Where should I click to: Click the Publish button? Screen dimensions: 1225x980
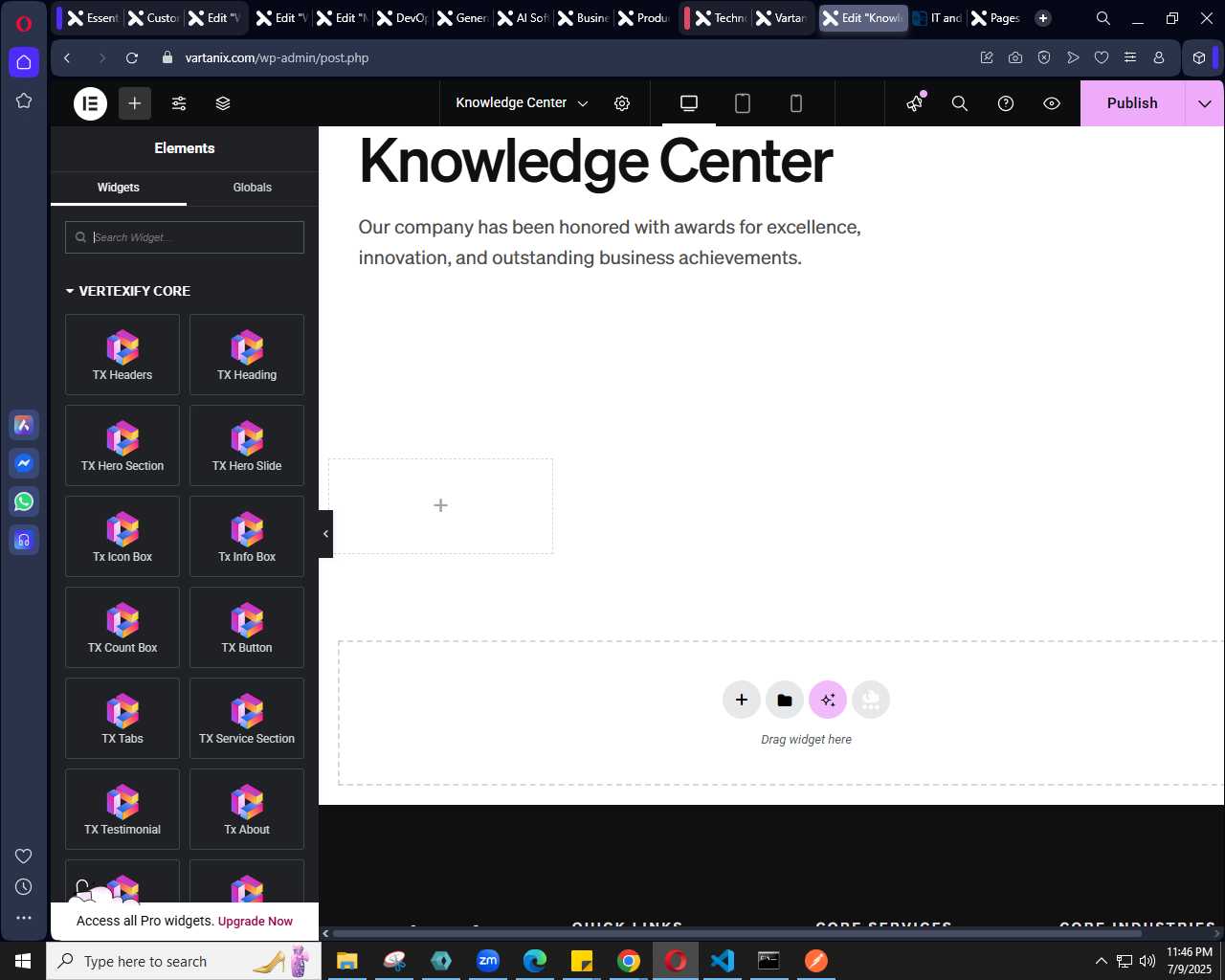[1132, 103]
